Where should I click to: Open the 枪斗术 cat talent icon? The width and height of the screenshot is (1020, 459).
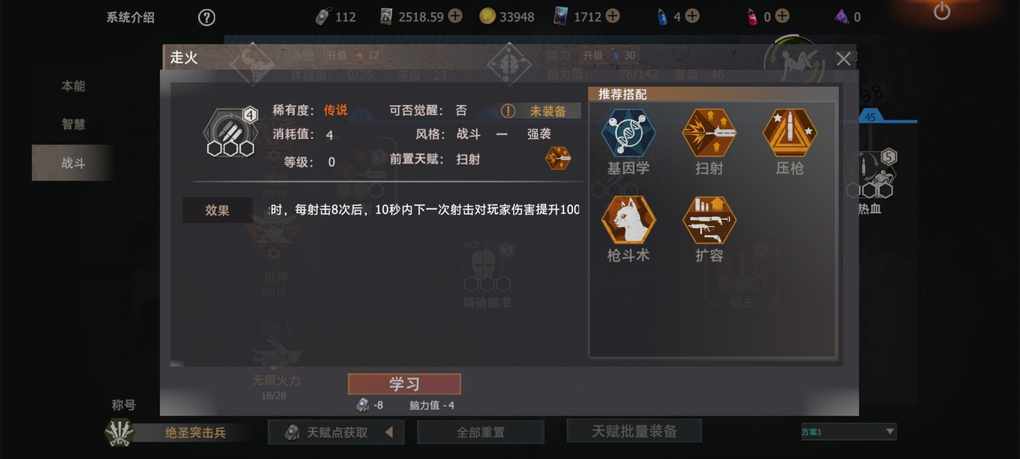click(x=628, y=220)
